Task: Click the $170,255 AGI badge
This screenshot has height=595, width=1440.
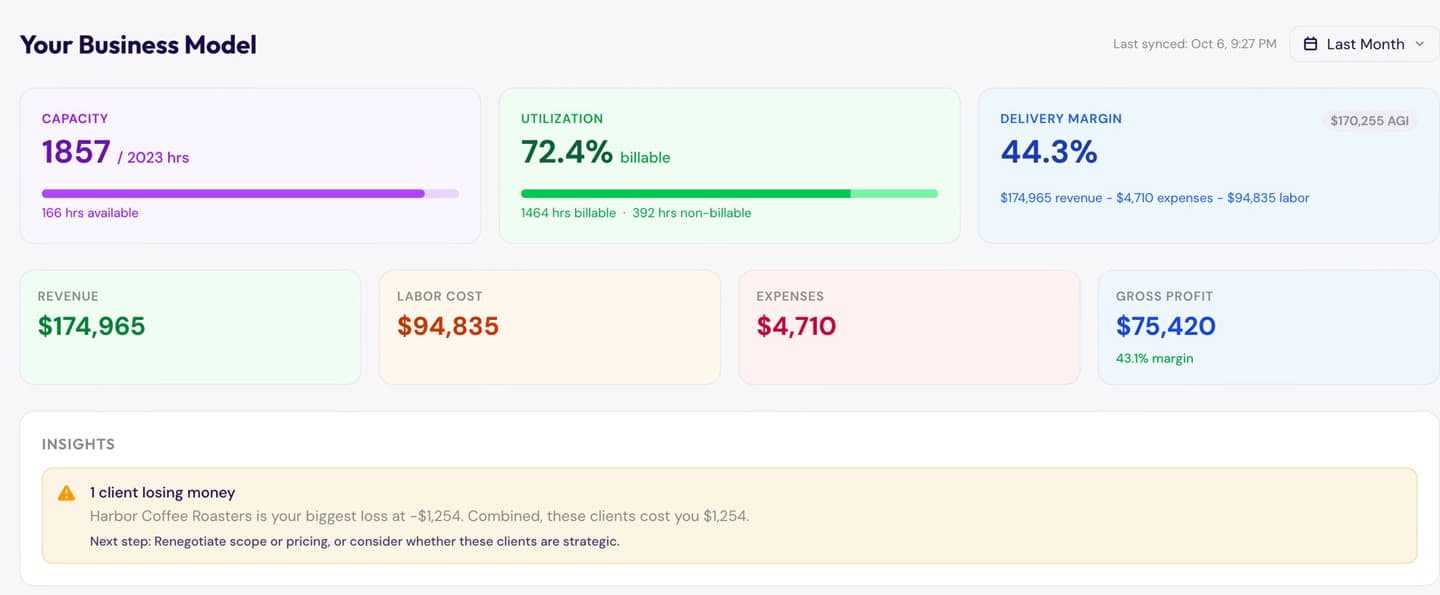Action: (x=1369, y=120)
